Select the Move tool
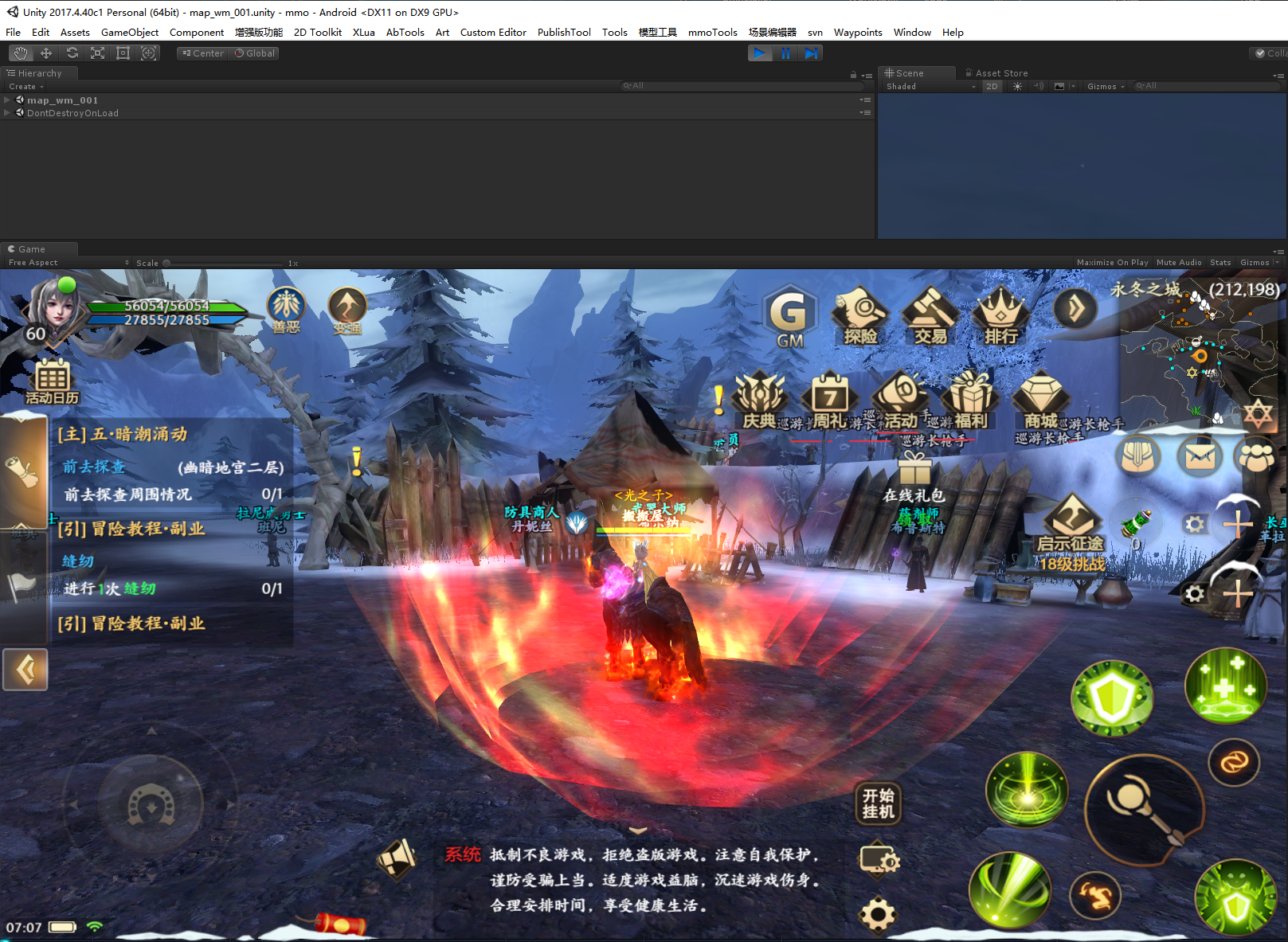The image size is (1288, 942). click(x=46, y=53)
